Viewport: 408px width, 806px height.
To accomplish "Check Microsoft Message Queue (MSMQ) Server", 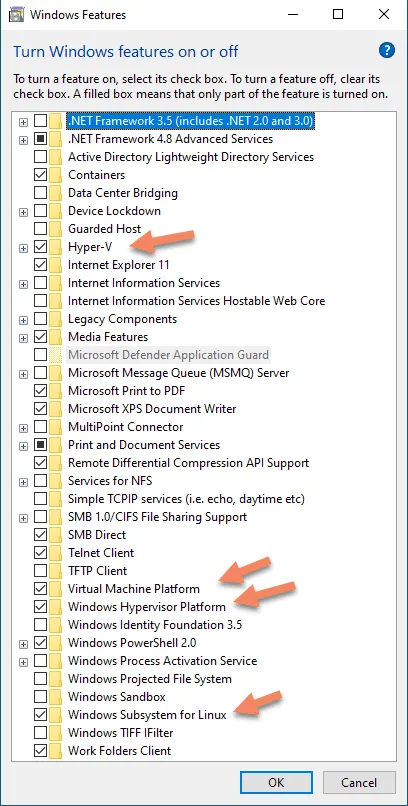I will pos(40,373).
